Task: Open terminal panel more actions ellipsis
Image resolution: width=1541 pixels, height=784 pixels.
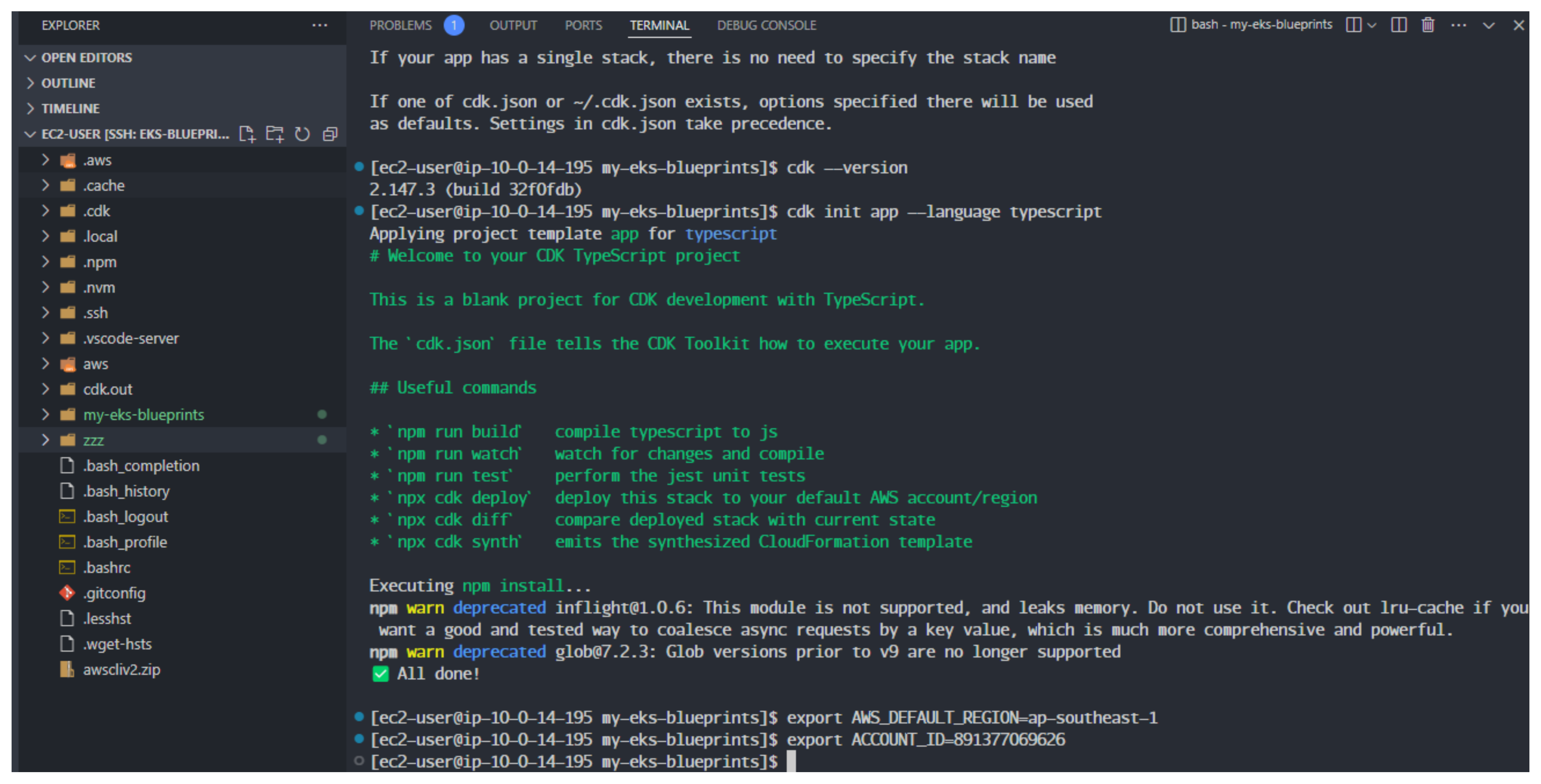Action: [1458, 25]
